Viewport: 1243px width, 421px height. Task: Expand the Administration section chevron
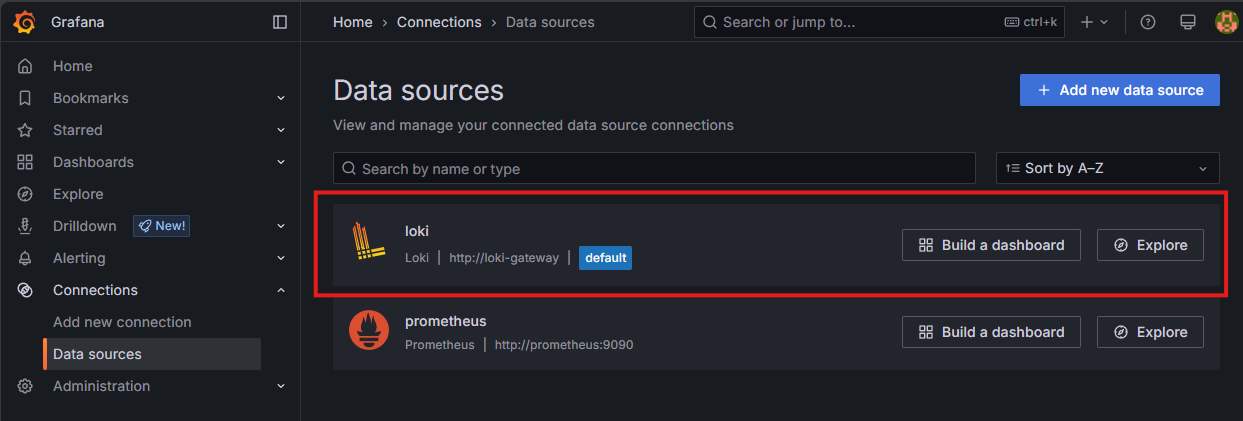click(x=281, y=386)
